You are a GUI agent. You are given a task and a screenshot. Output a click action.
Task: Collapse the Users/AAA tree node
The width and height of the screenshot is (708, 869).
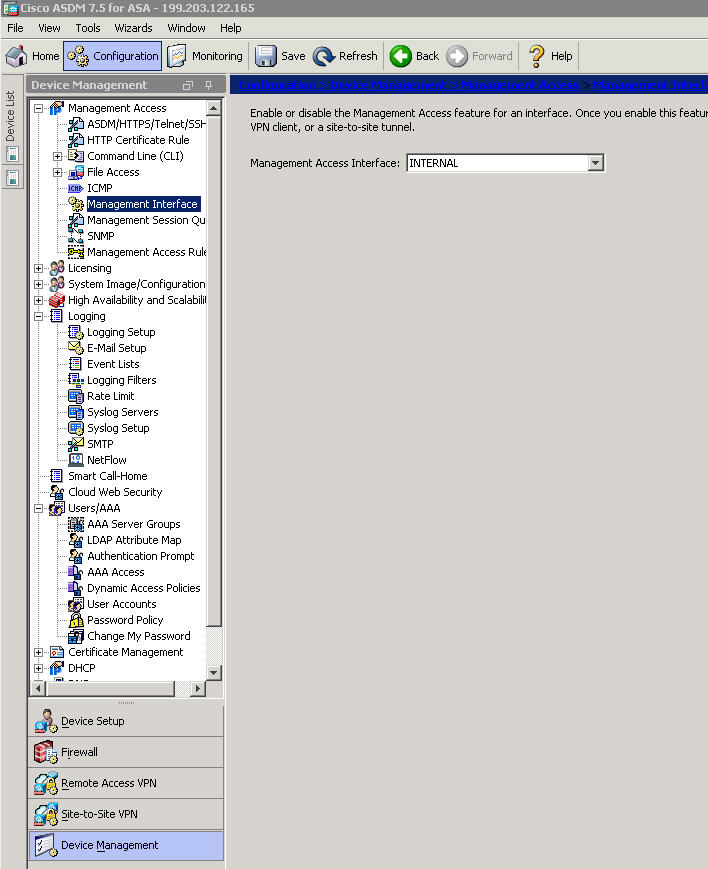(38, 508)
